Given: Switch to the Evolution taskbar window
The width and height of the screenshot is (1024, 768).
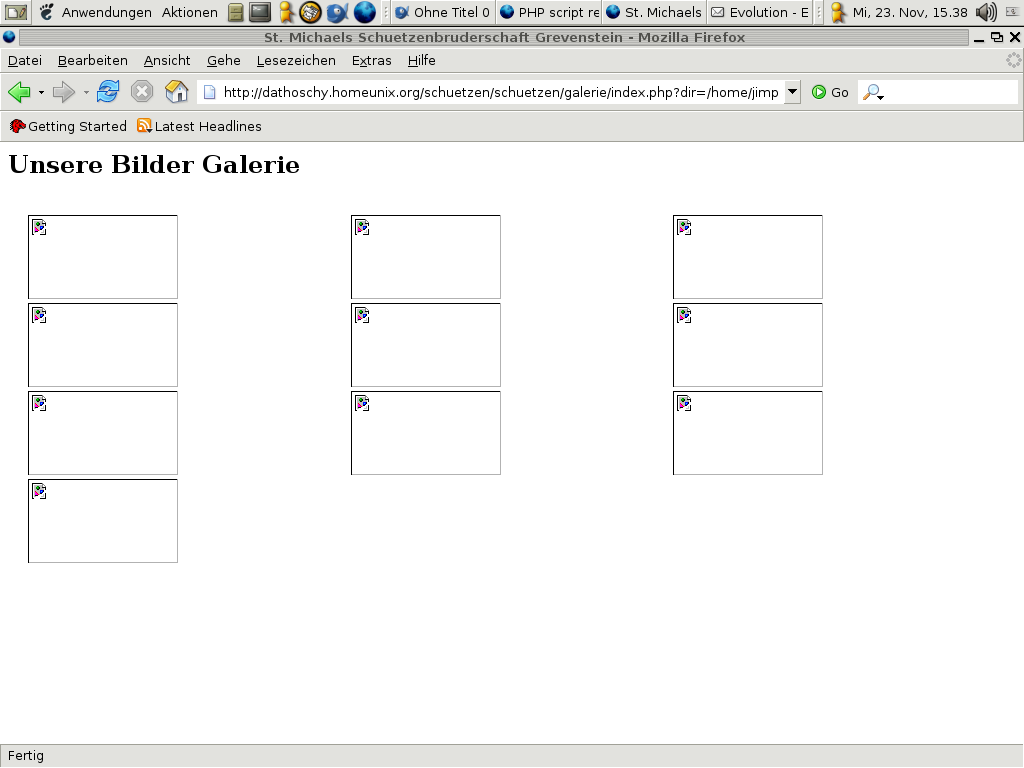Looking at the screenshot, I should point(760,12).
